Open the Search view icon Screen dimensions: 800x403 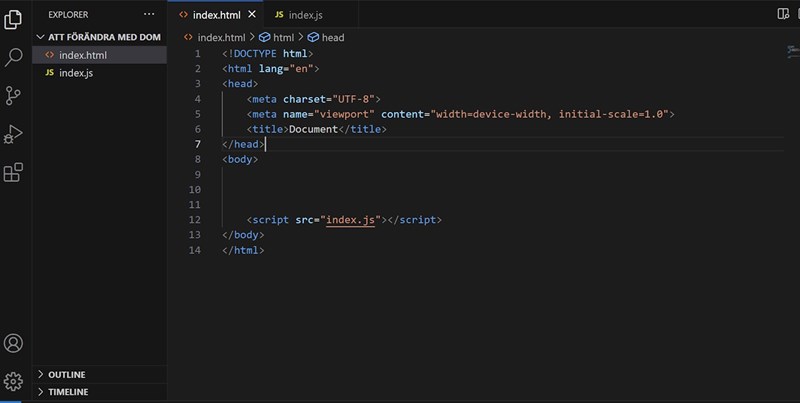point(14,57)
